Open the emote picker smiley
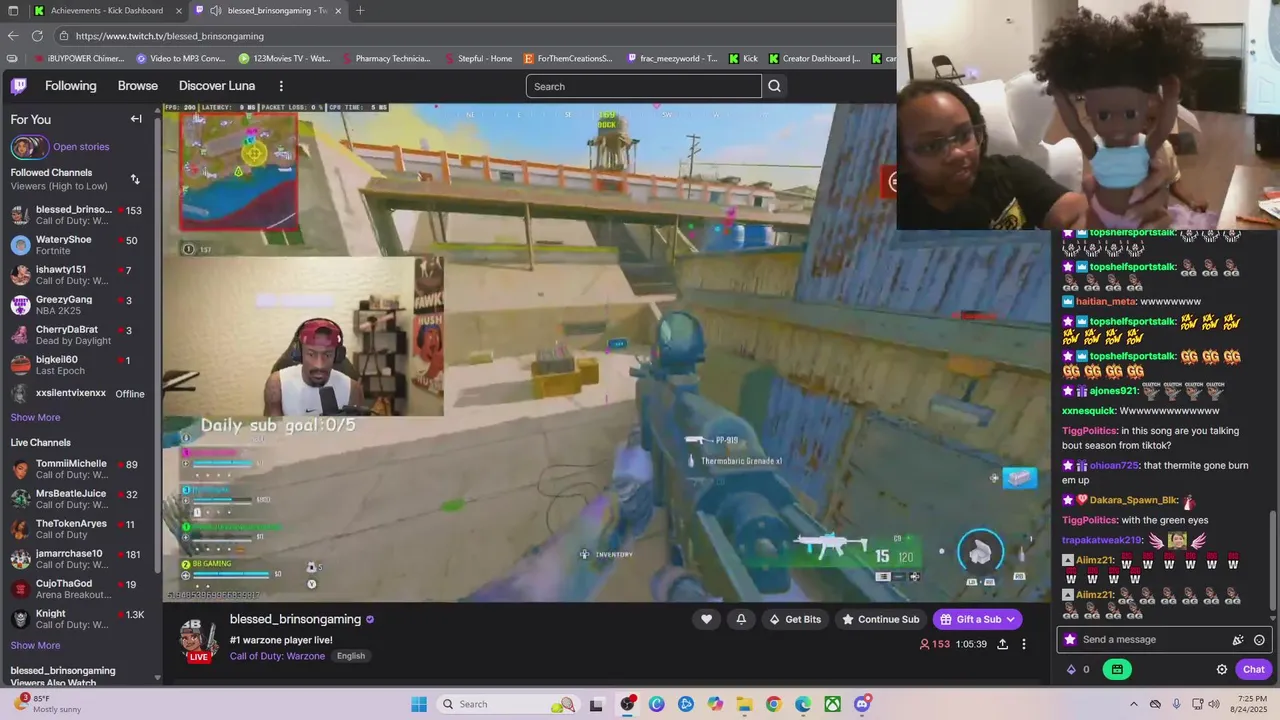Viewport: 1280px width, 720px height. pos(1259,640)
